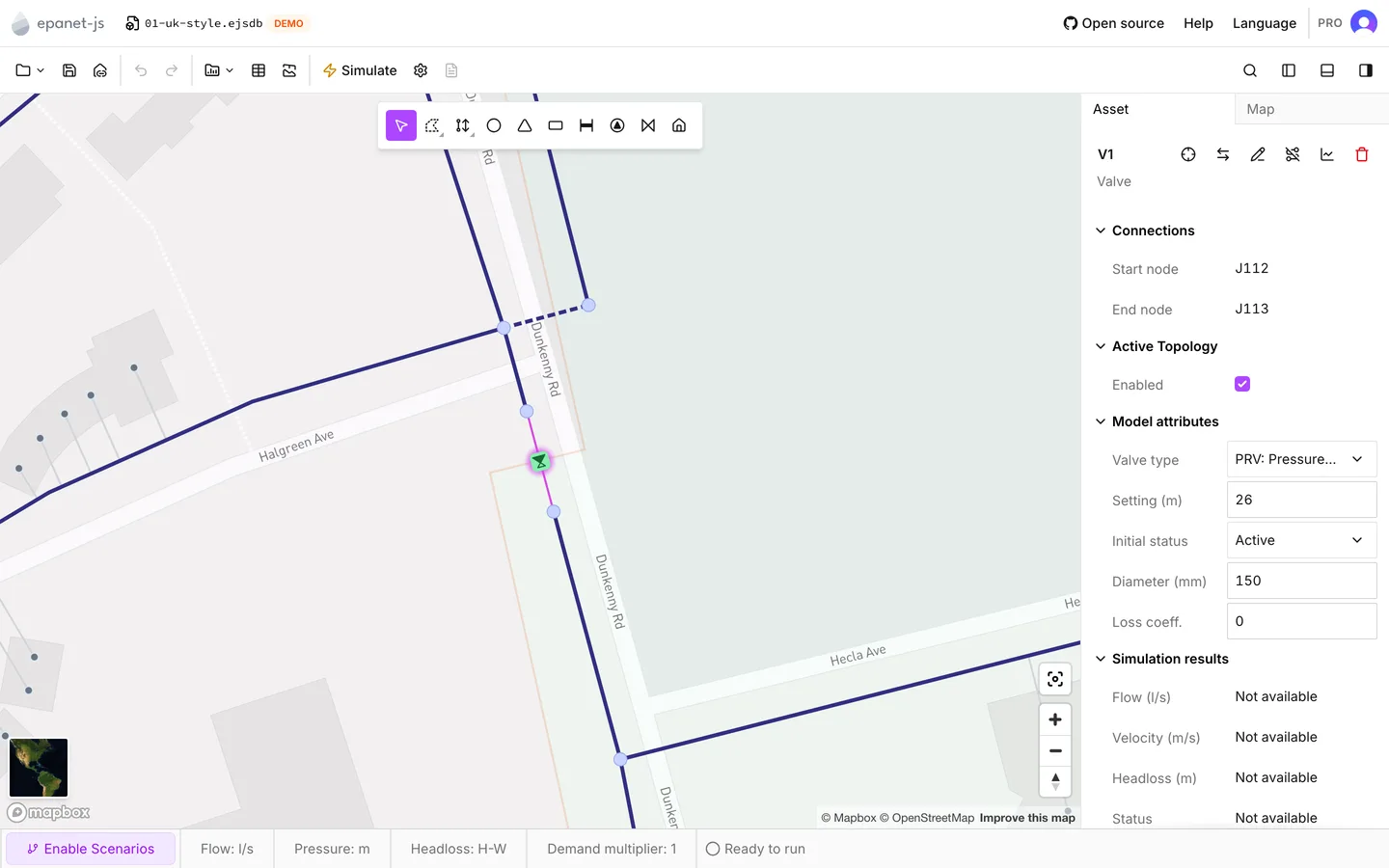This screenshot has width=1389, height=868.
Task: Select the valve bowtie drawing tool
Action: pyautogui.click(x=648, y=125)
